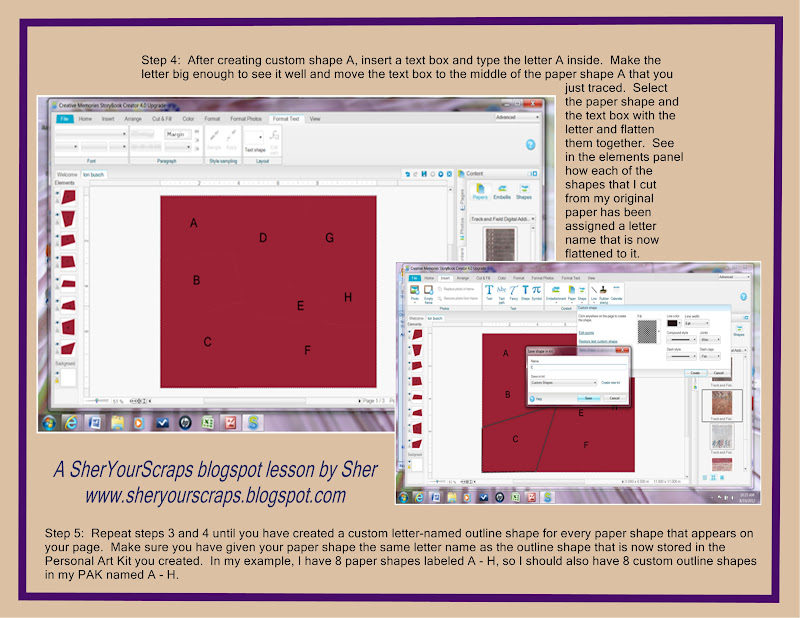This screenshot has width=800, height=618.
Task: Open Shapes in the Content panel
Action: point(524,192)
